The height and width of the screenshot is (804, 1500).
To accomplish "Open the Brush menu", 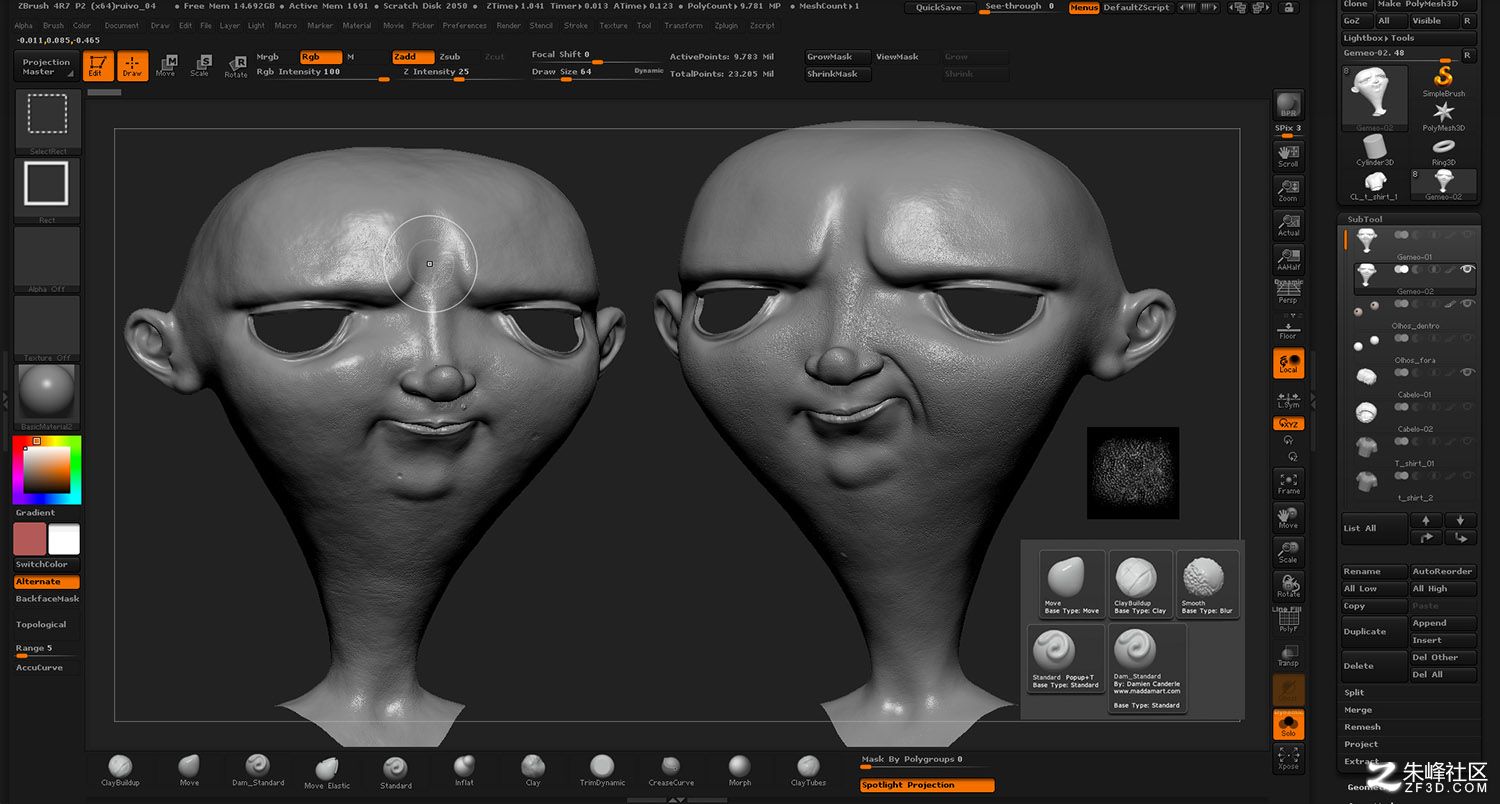I will point(53,26).
